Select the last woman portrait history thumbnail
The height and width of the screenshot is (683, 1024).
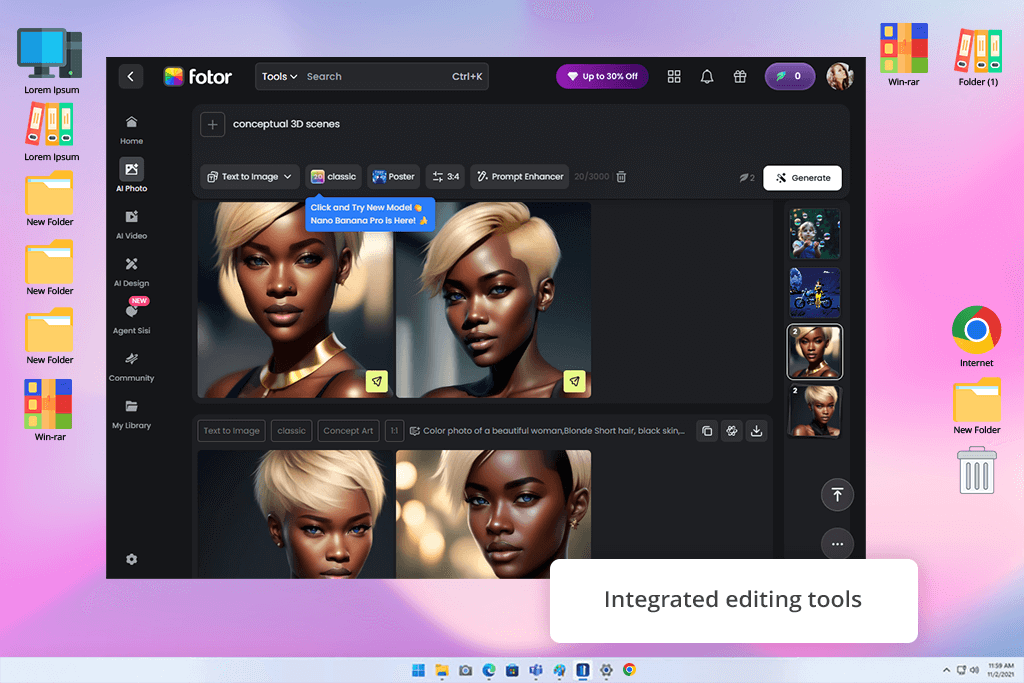(814, 411)
